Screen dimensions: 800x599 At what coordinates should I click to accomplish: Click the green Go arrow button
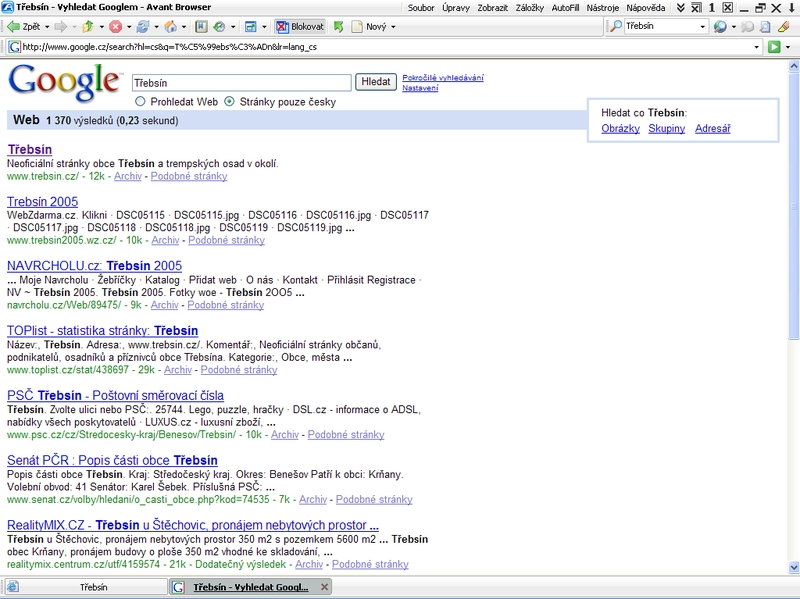pos(774,47)
